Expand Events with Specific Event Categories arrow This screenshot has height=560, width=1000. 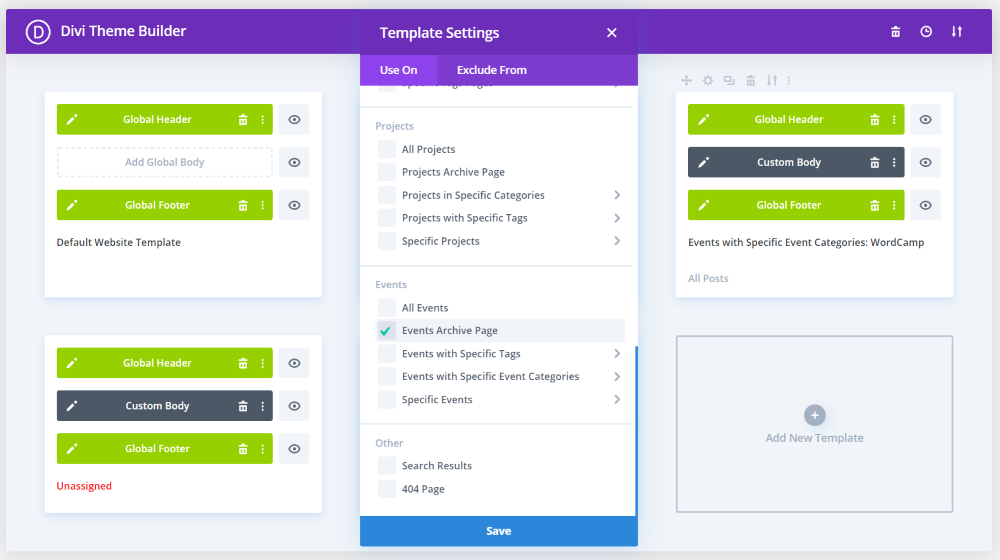[617, 376]
